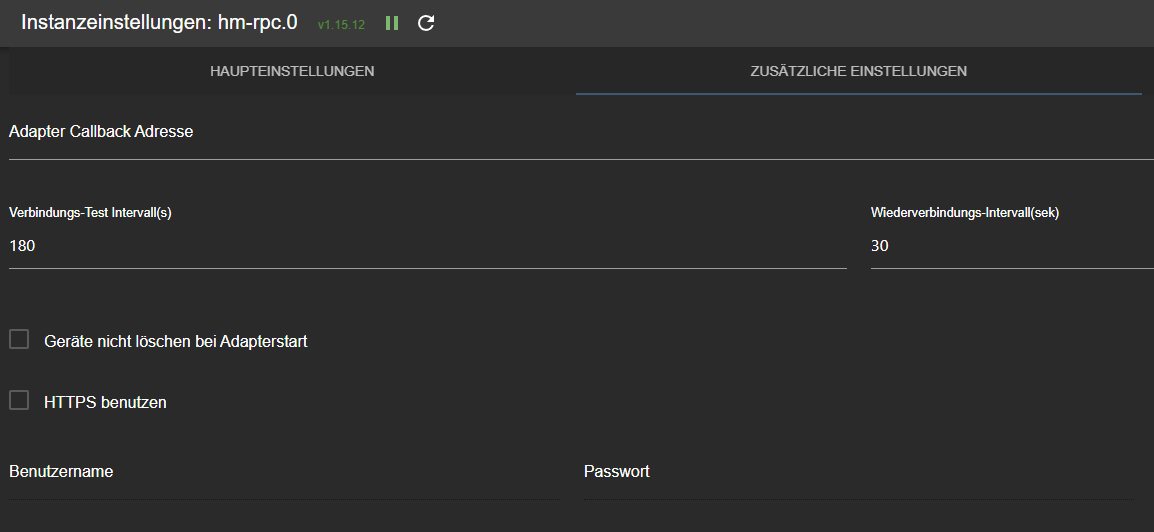
Task: Enable the 'Geräte nicht löschen bei Adapterstart' checkbox
Action: point(19,339)
